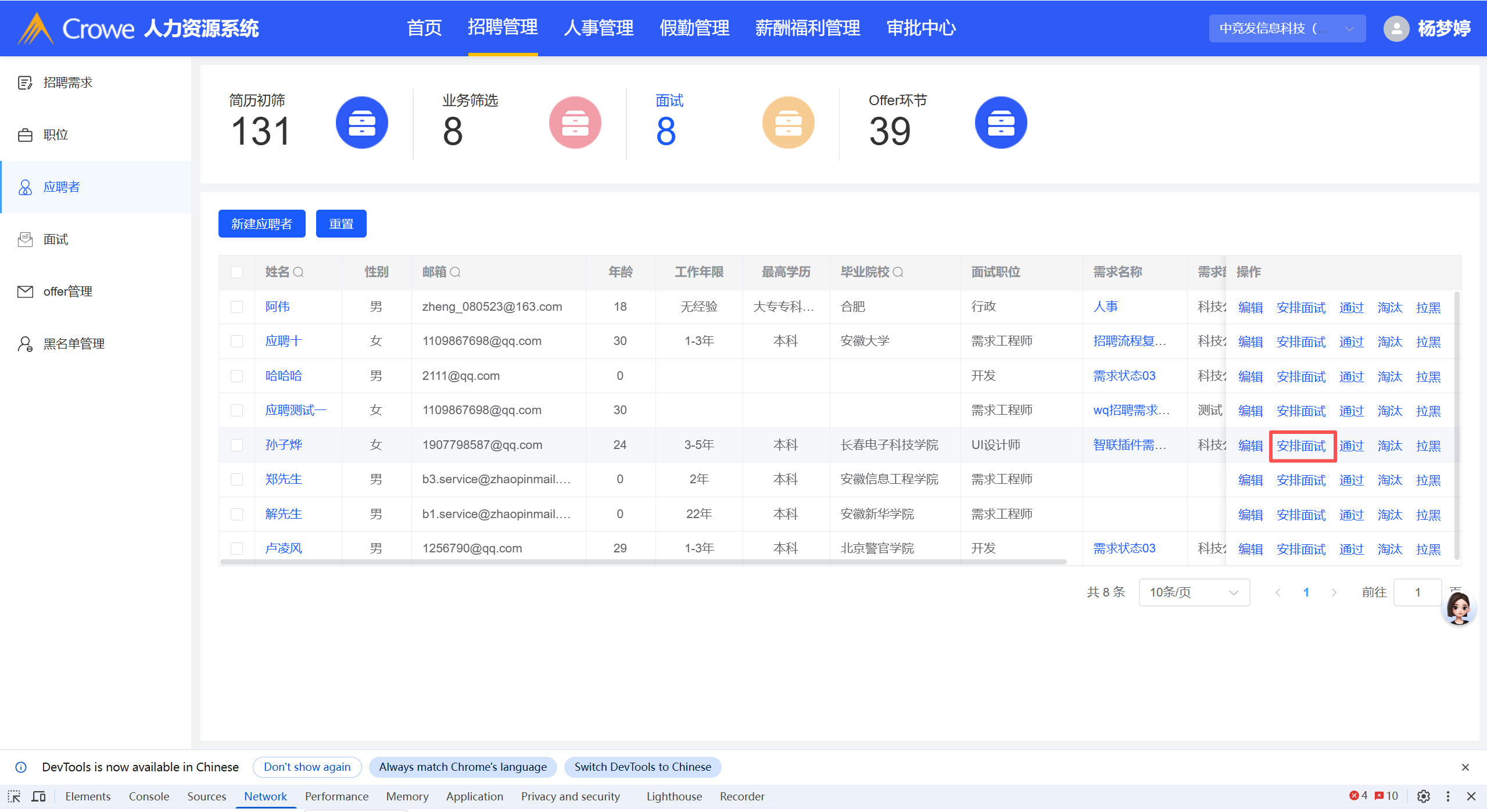Expand the 10条/页 page size selector
The width and height of the screenshot is (1487, 812).
(x=1194, y=592)
